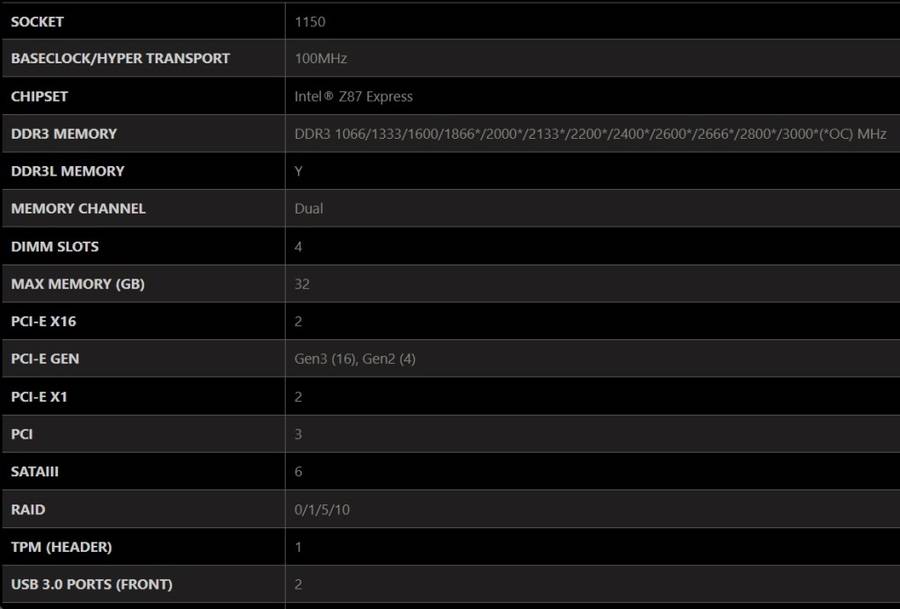Click the Intel Z87 Express chipset value
Image resolution: width=900 pixels, height=609 pixels.
coord(353,96)
